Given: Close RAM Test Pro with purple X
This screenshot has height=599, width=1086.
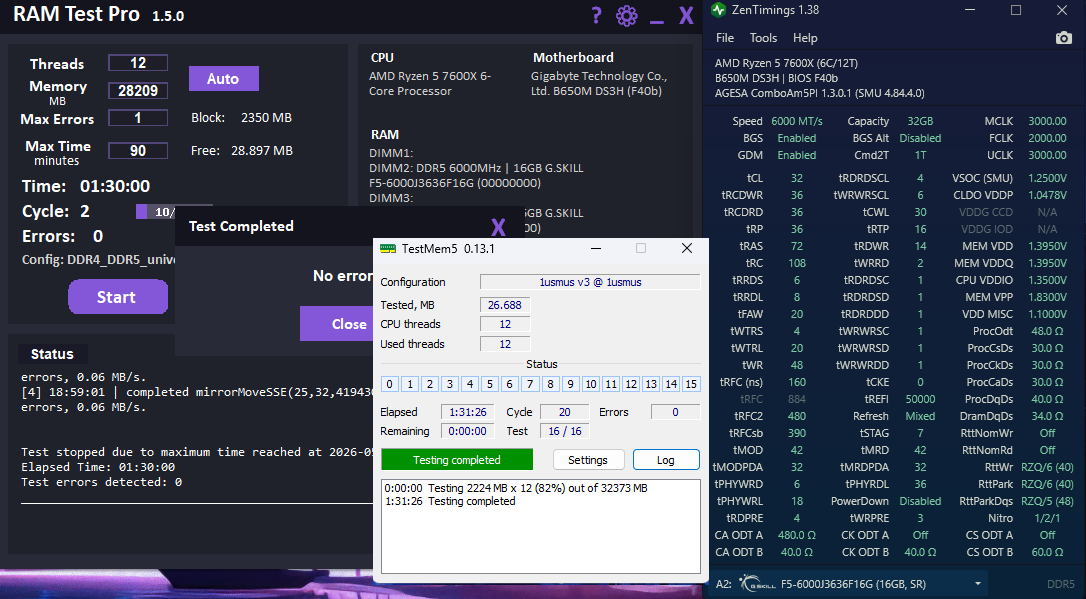Looking at the screenshot, I should 686,15.
